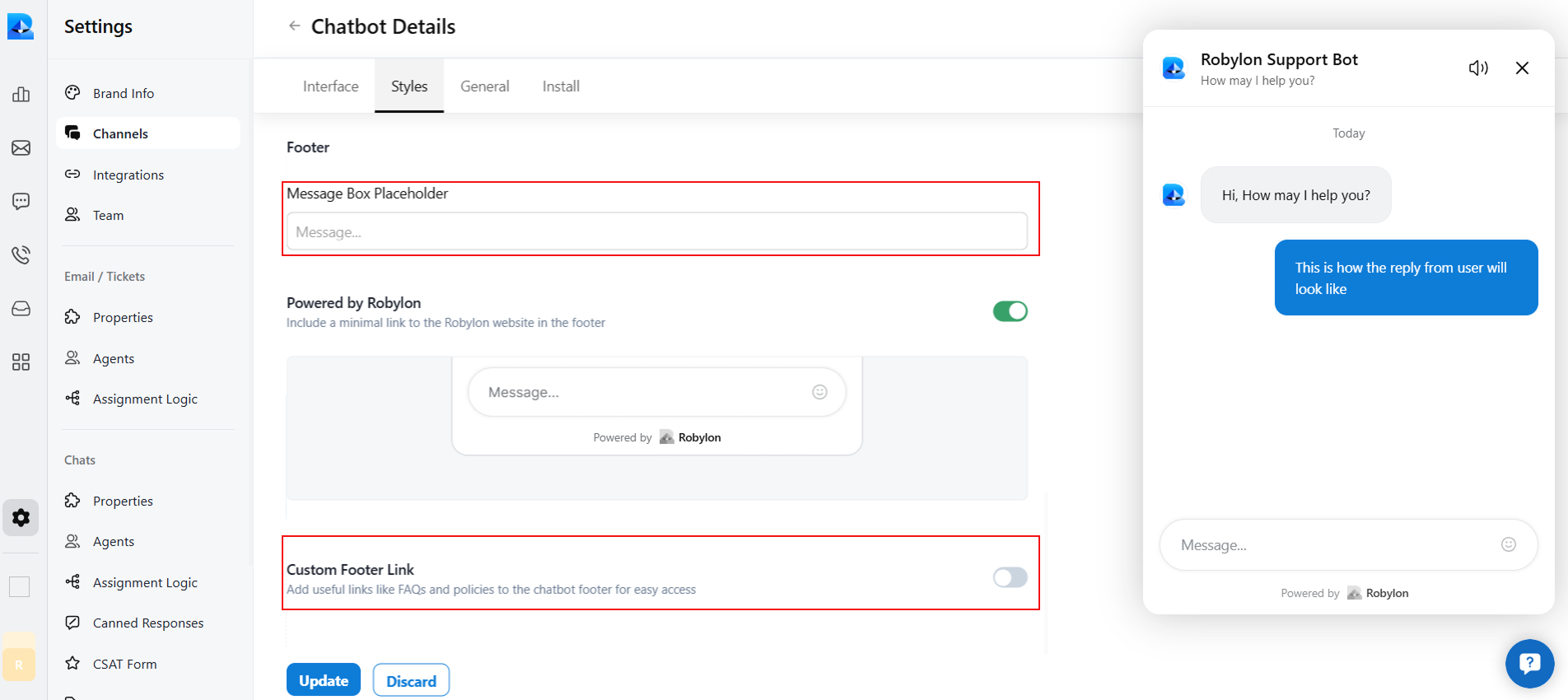The image size is (1568, 700).
Task: Open Team settings
Action: [148, 215]
